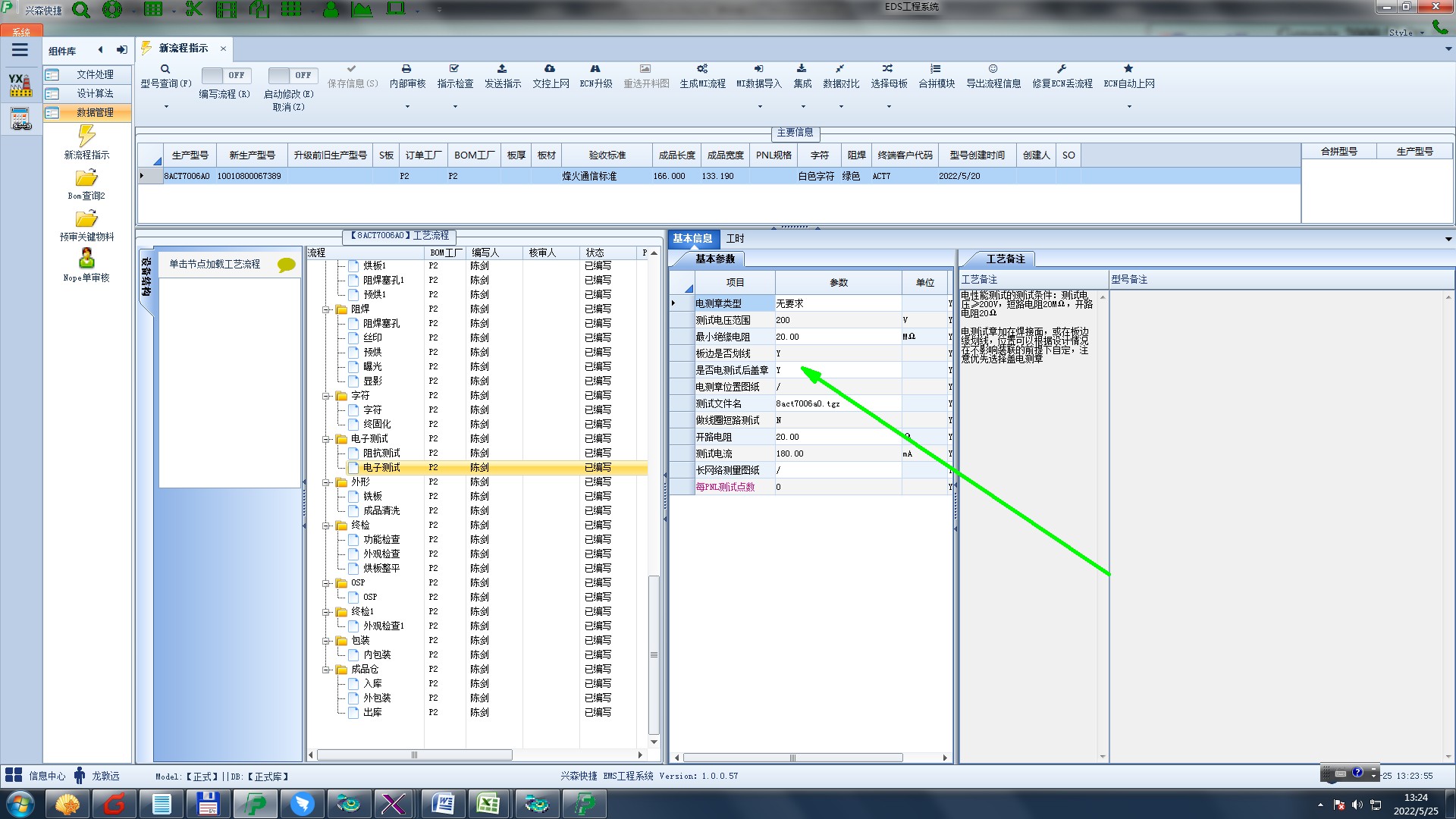Viewport: 1456px width, 819px height.
Task: Open dropdown arrow under 选择母板
Action: [889, 107]
